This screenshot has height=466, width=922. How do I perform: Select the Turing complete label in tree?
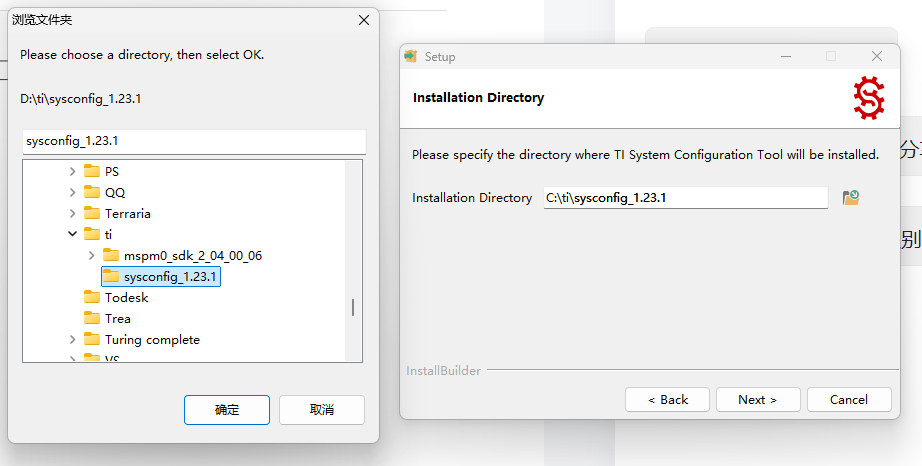pos(152,340)
